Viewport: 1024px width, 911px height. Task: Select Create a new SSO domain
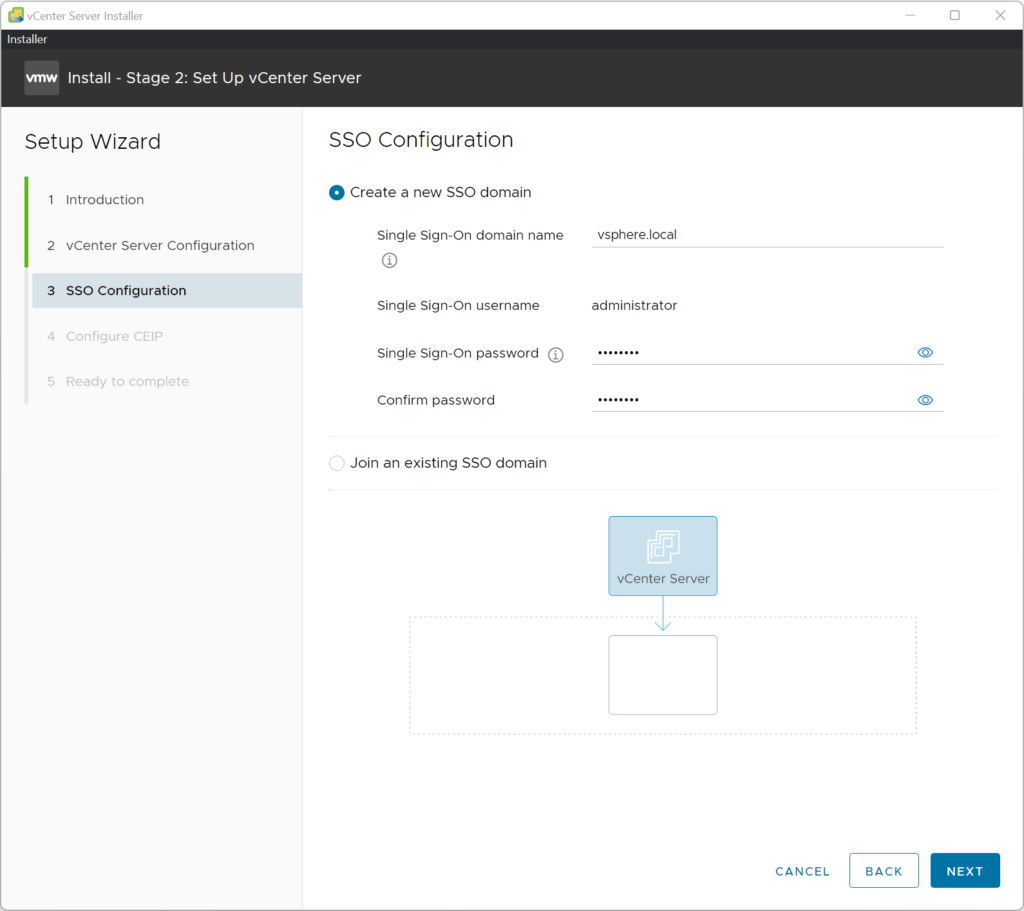point(337,193)
